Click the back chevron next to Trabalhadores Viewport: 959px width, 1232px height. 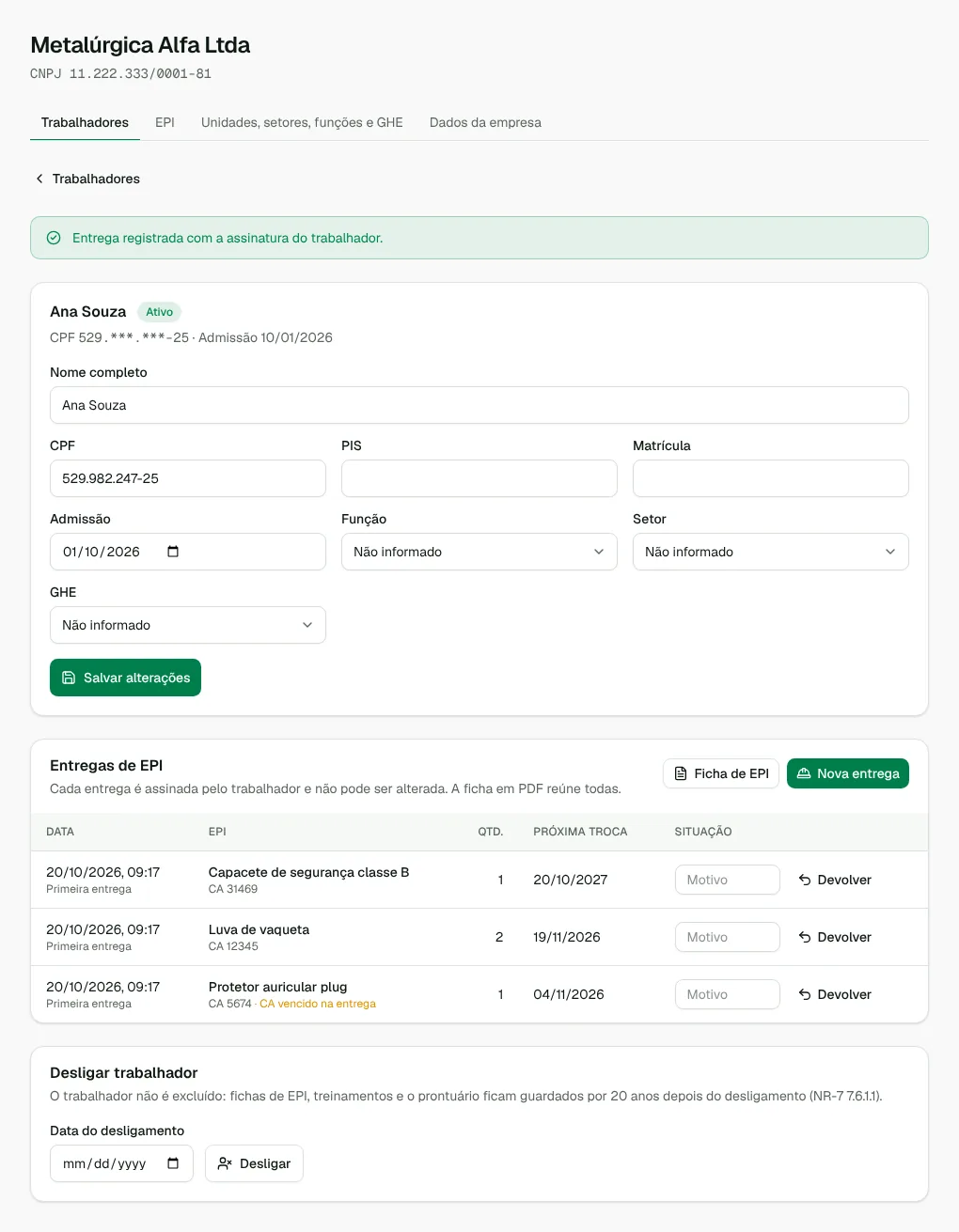pyautogui.click(x=39, y=179)
